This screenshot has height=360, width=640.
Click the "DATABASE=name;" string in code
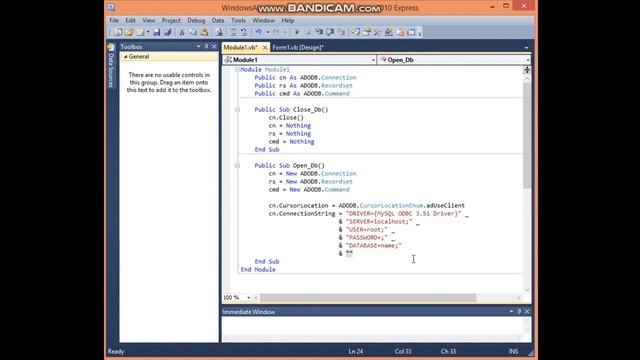tap(374, 246)
